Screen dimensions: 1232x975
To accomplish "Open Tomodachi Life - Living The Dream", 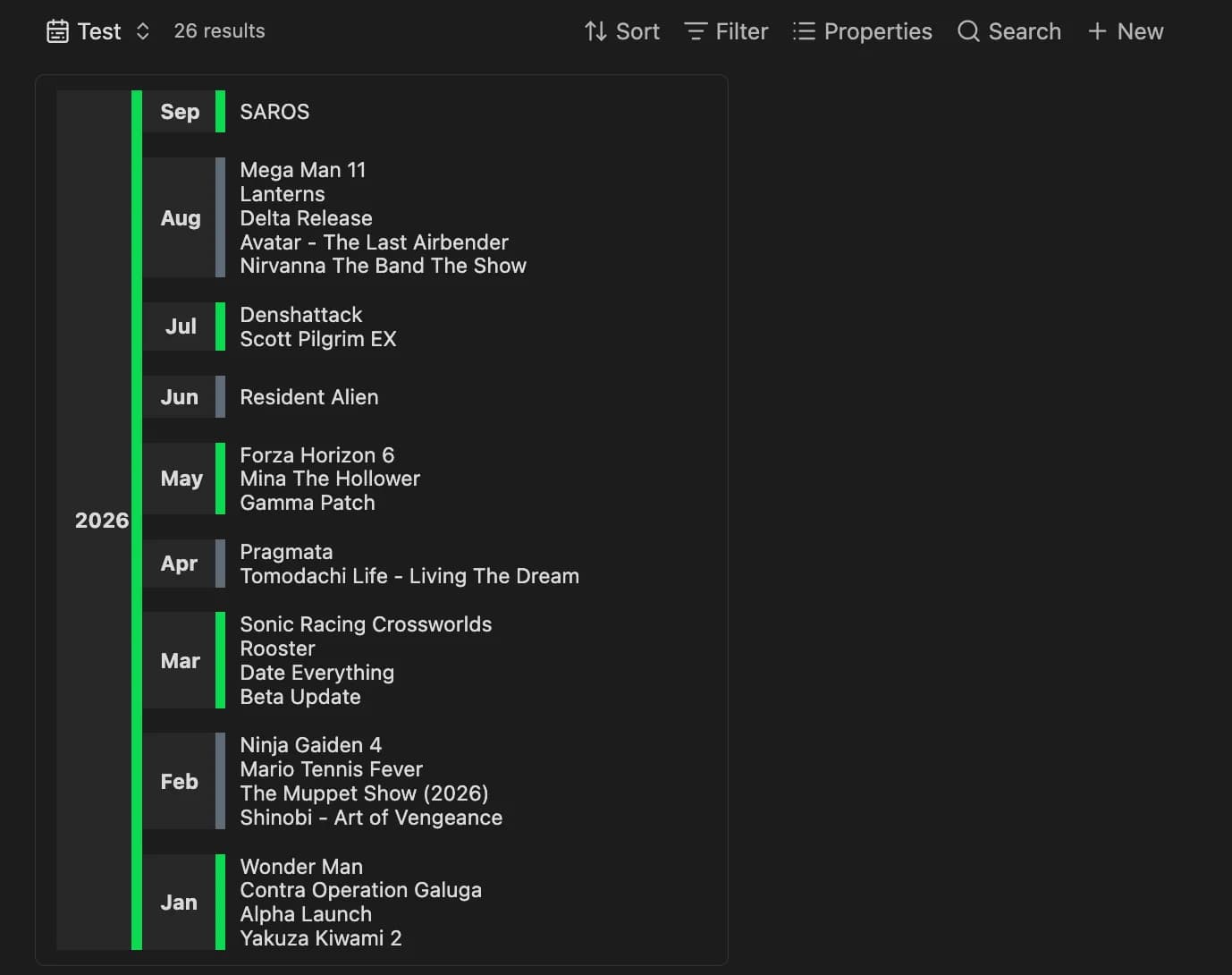I will pos(409,576).
